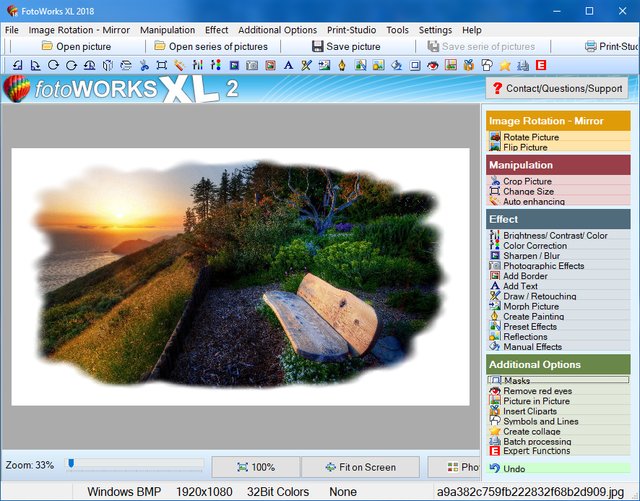Image resolution: width=640 pixels, height=501 pixels.
Task: Open Brightness/Contrast sliders icon in the toolbar
Action: 198,65
